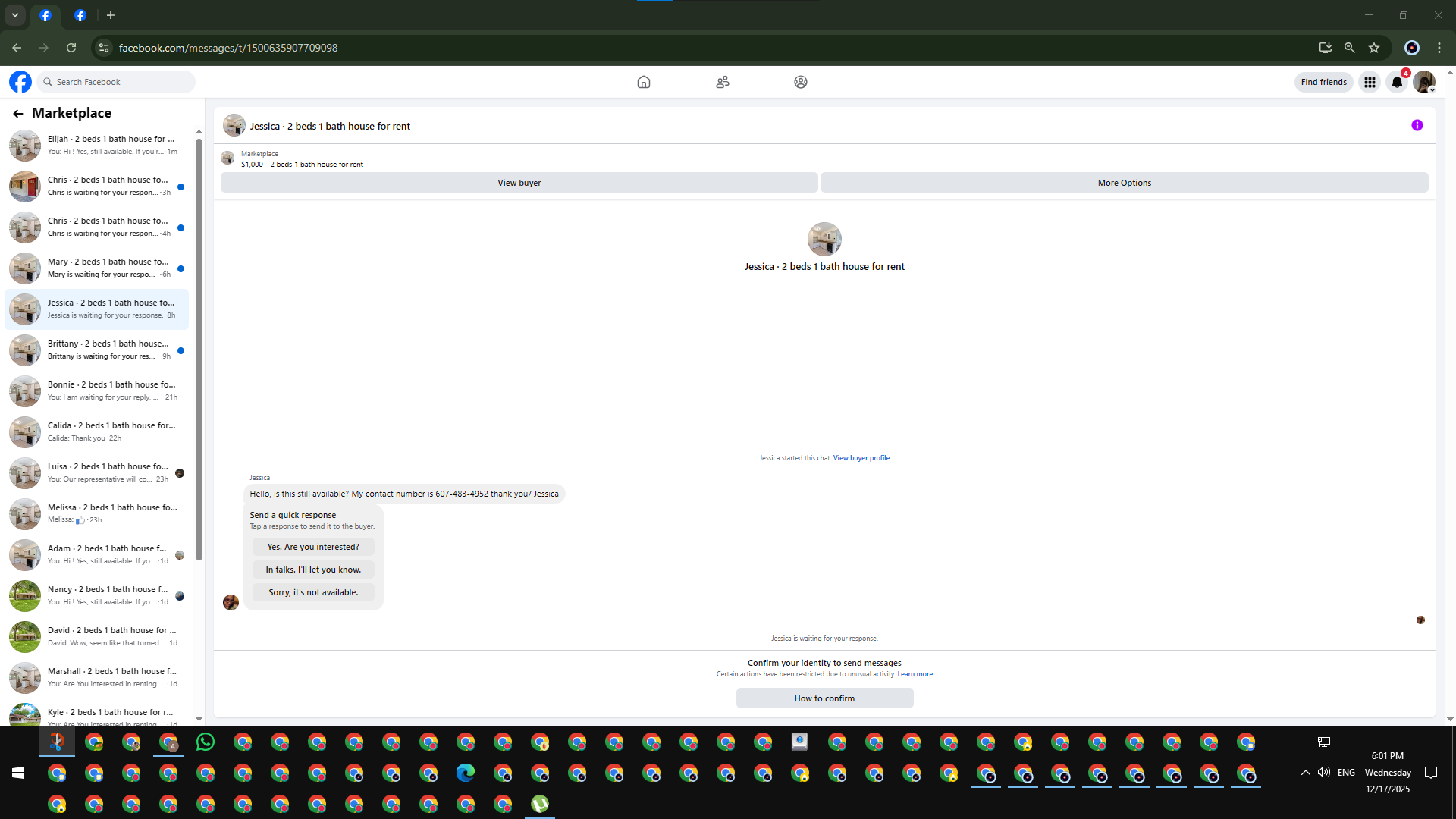This screenshot has width=1456, height=819.
Task: Open the Groups icon in top navigation
Action: tap(800, 82)
